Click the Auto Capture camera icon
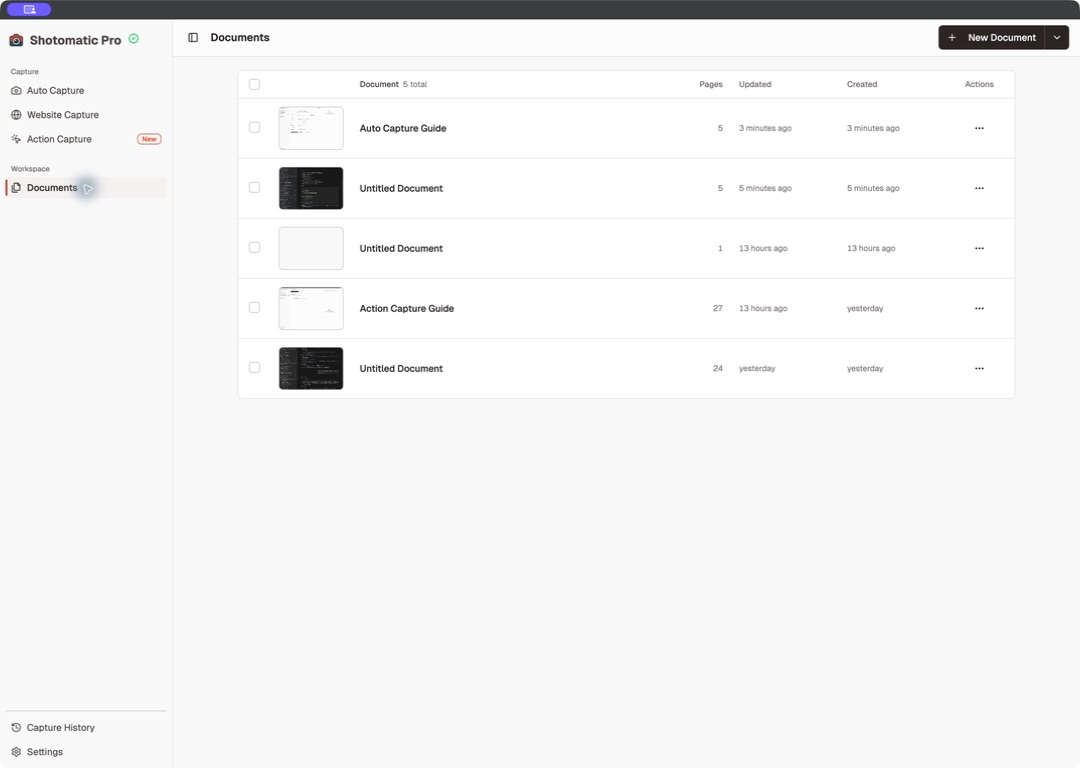1080x768 pixels. (x=16, y=90)
